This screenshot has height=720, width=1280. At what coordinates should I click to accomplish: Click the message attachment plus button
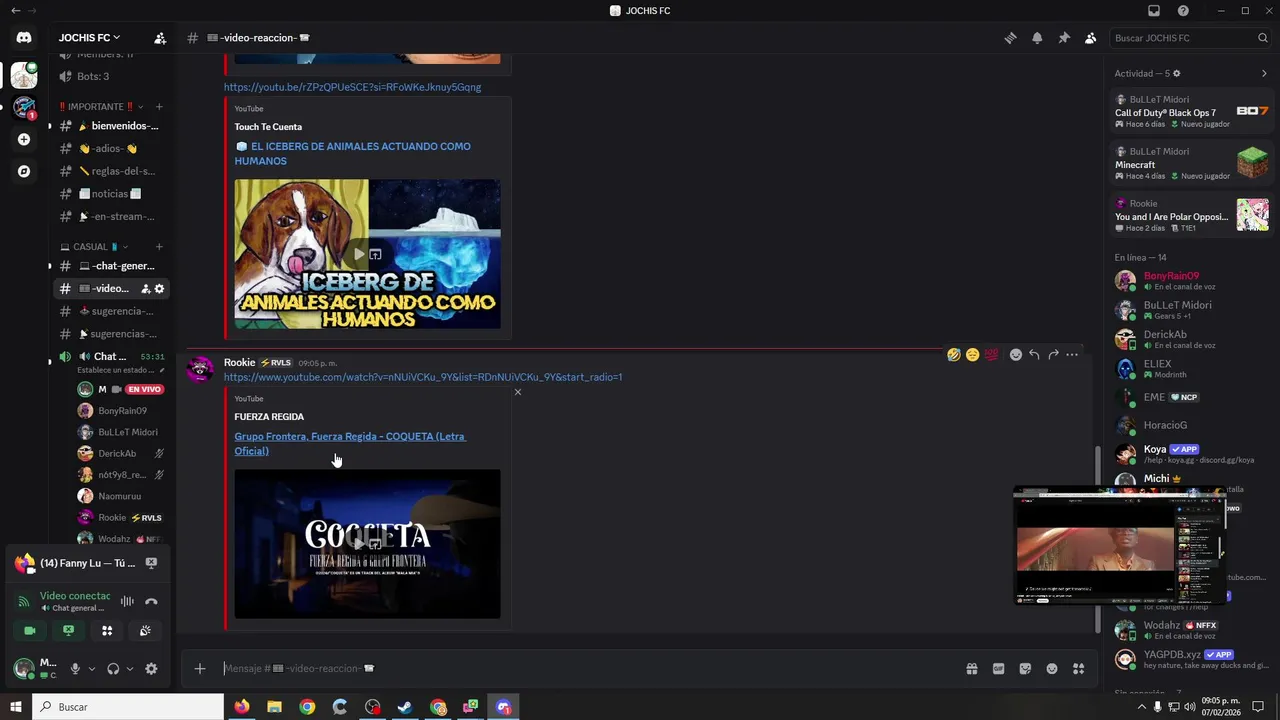coord(200,669)
